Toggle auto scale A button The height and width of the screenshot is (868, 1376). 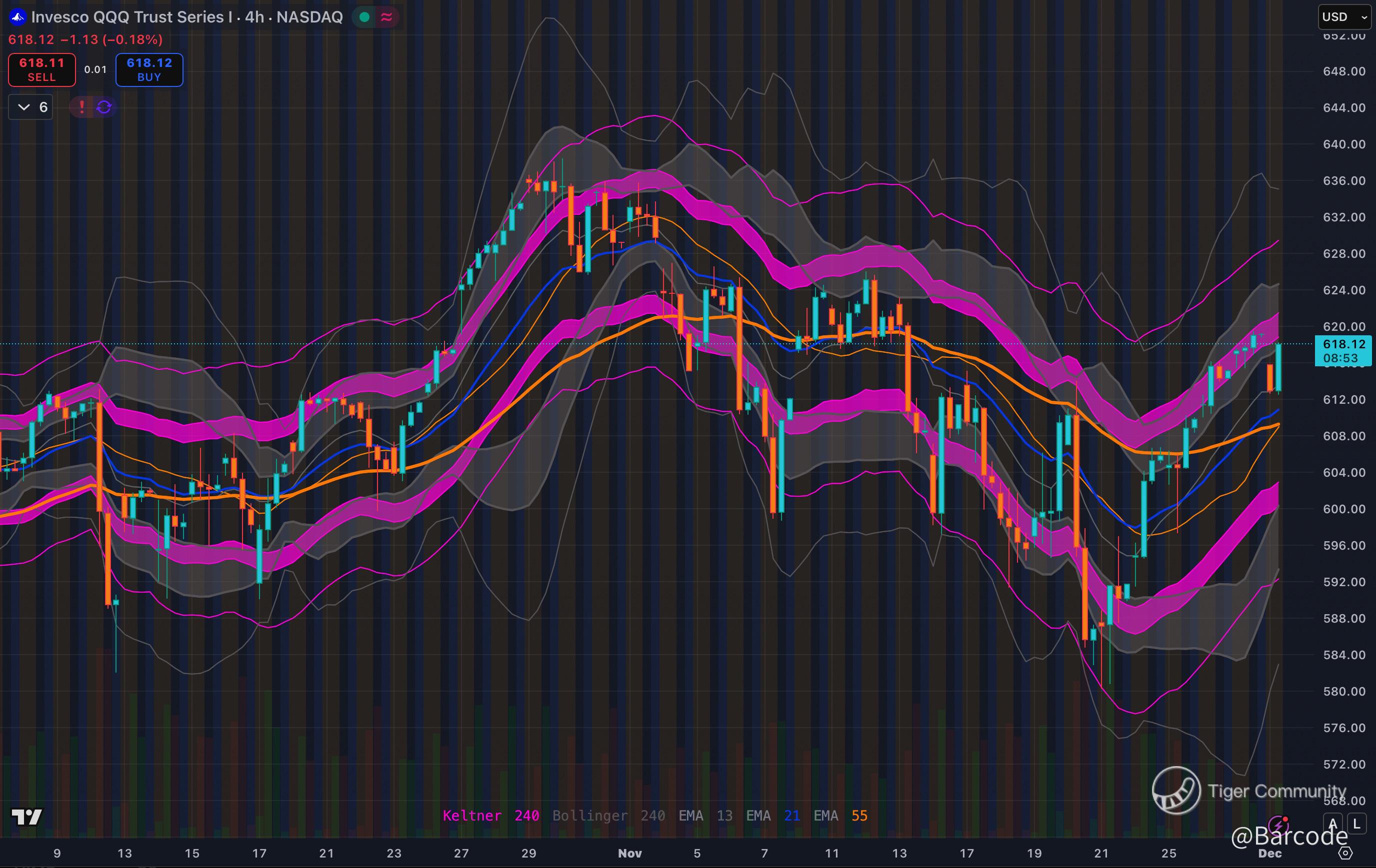pos(1332,824)
